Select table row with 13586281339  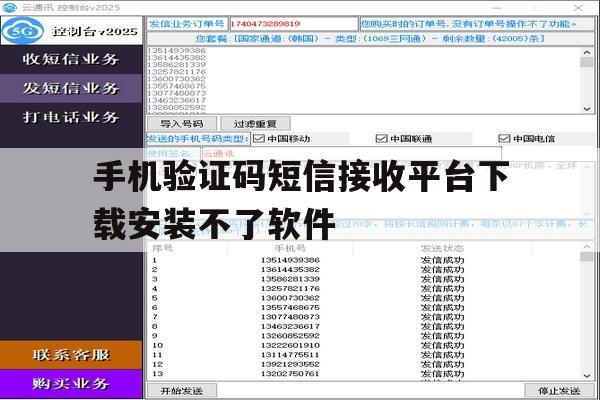pos(364,279)
